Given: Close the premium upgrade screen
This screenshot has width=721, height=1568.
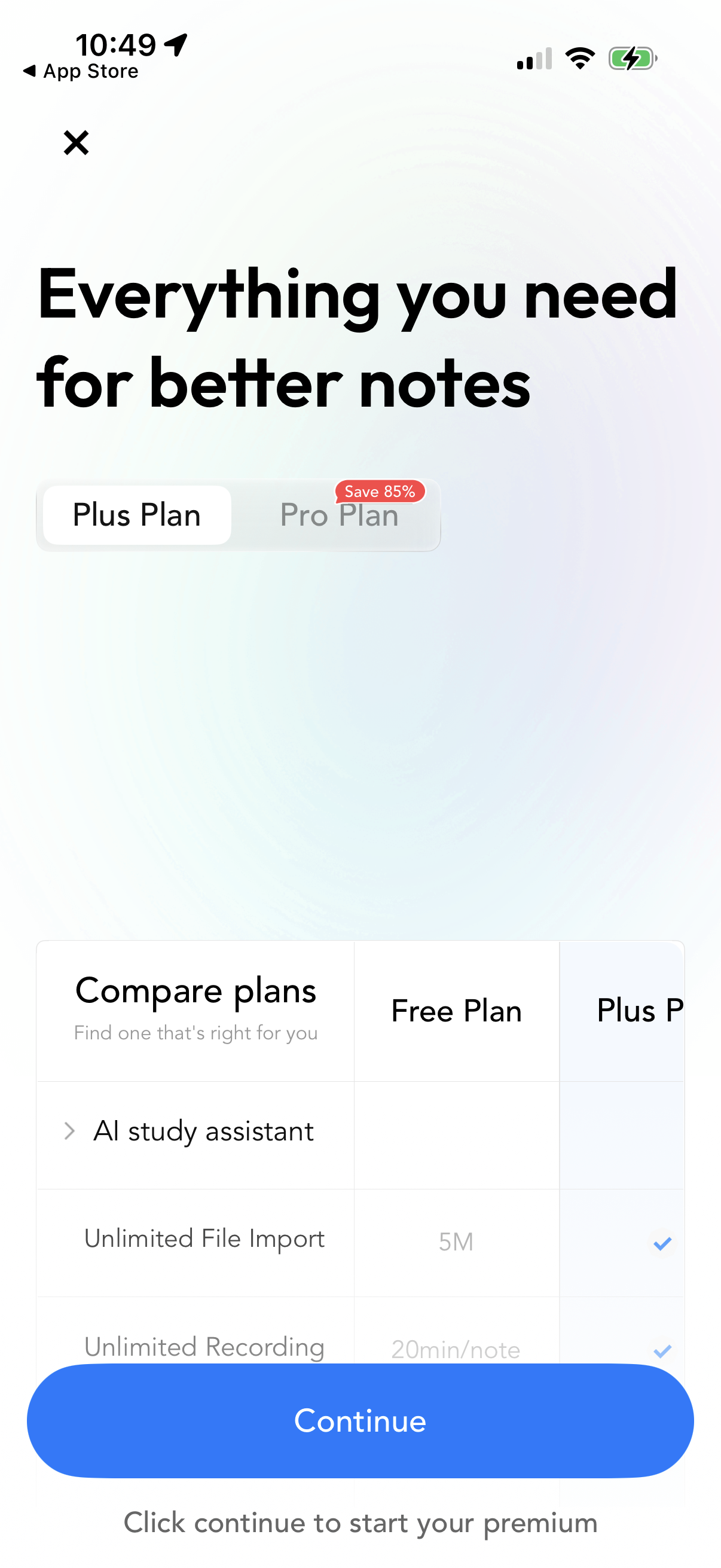Looking at the screenshot, I should (x=75, y=142).
